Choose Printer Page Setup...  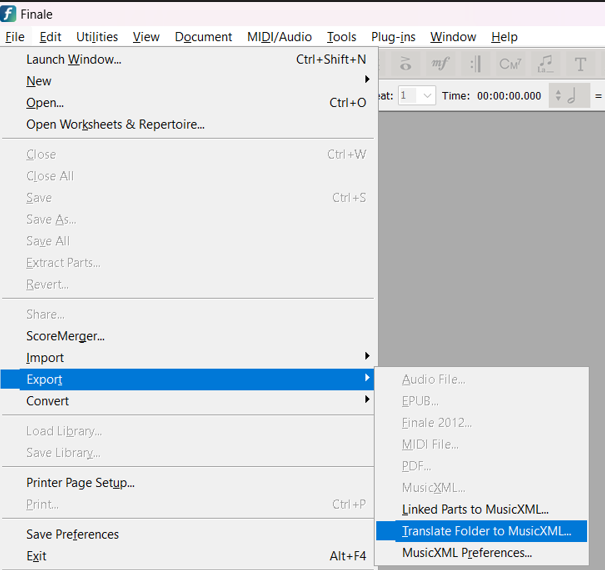click(x=189, y=483)
